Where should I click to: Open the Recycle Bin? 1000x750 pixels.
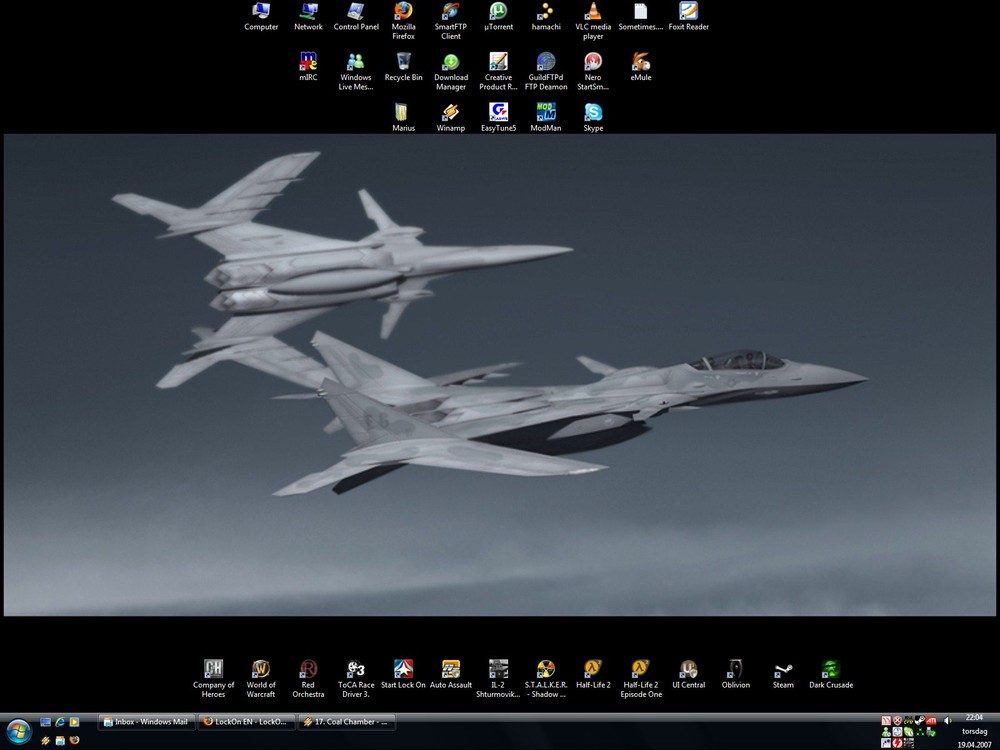[x=403, y=62]
